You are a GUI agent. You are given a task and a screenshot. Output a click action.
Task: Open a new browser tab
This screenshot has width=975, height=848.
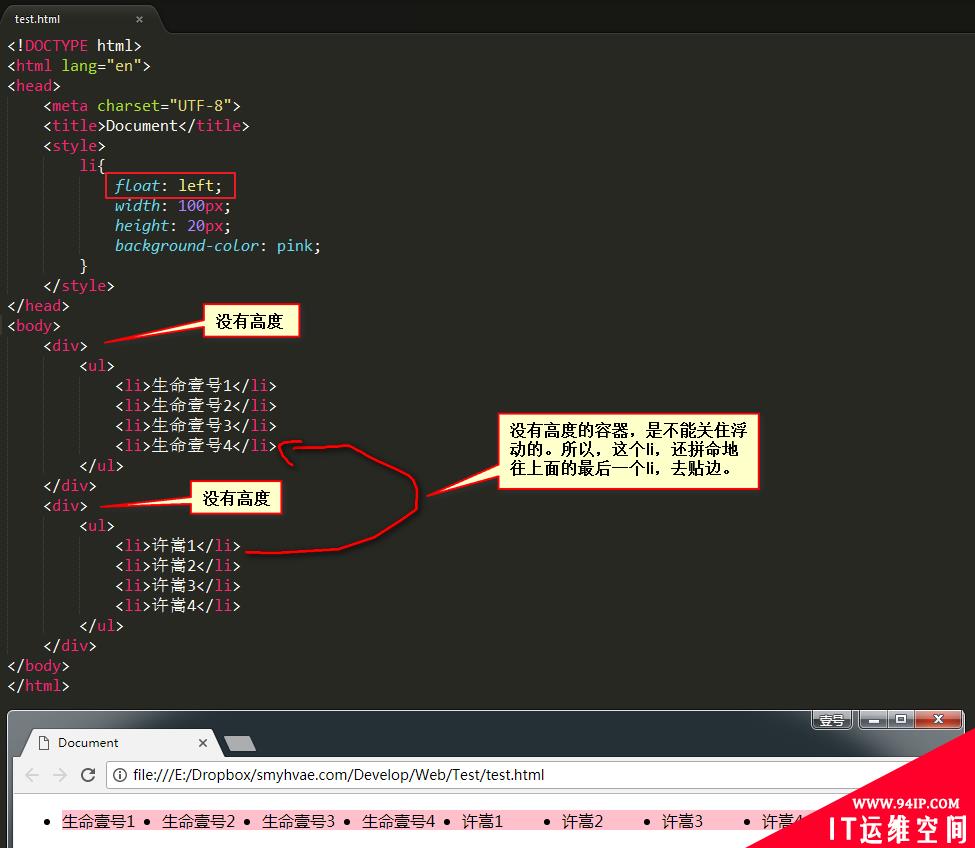(x=240, y=743)
